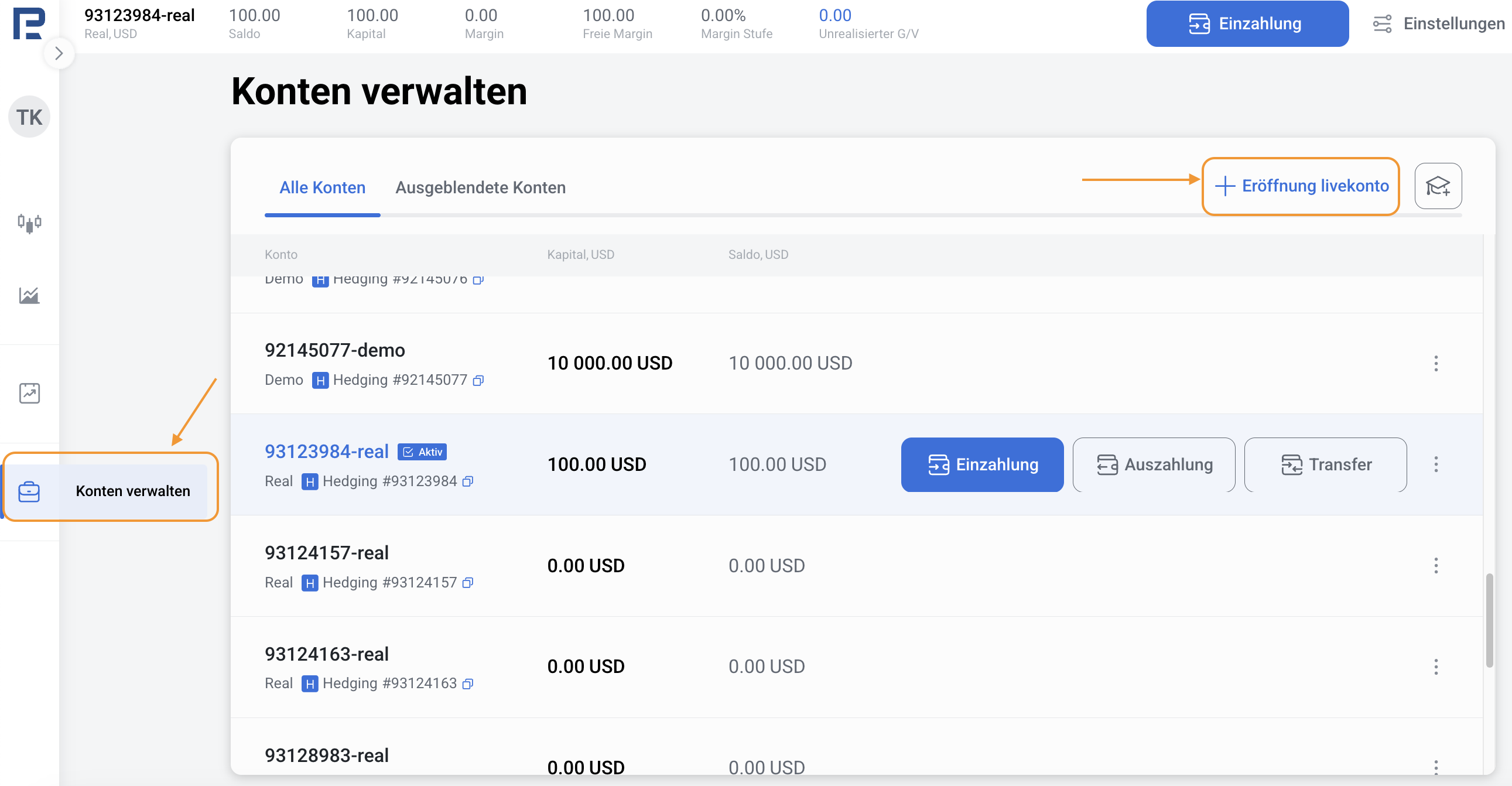Click Auszahlung button for active account
This screenshot has width=1512, height=786.
point(1154,464)
